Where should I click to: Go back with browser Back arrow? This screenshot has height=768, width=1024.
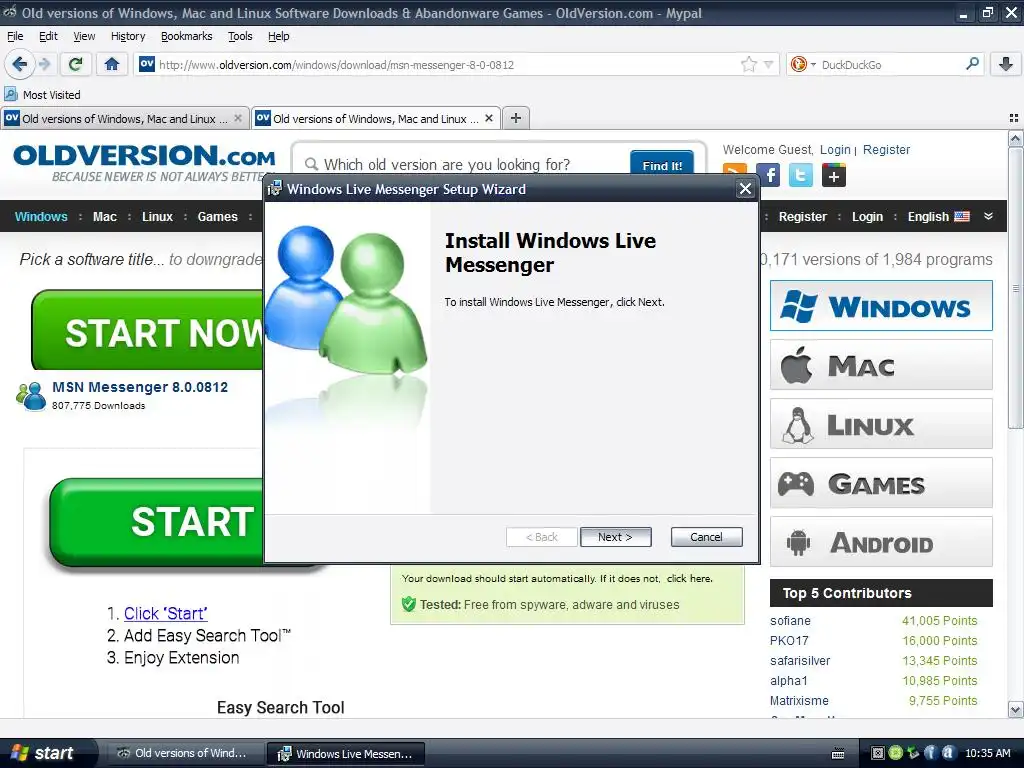pyautogui.click(x=20, y=64)
